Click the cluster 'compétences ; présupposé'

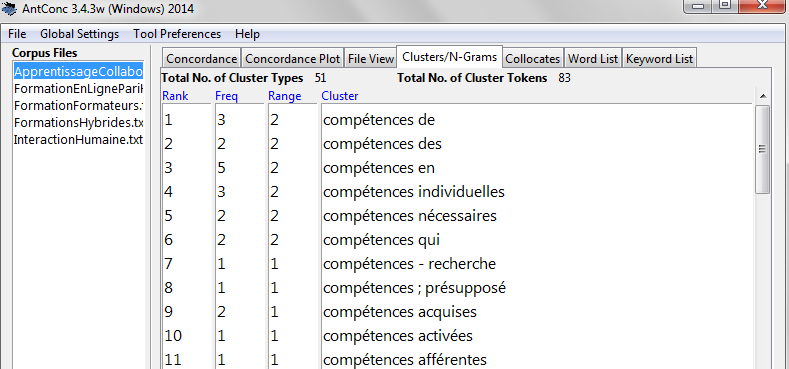click(x=414, y=288)
